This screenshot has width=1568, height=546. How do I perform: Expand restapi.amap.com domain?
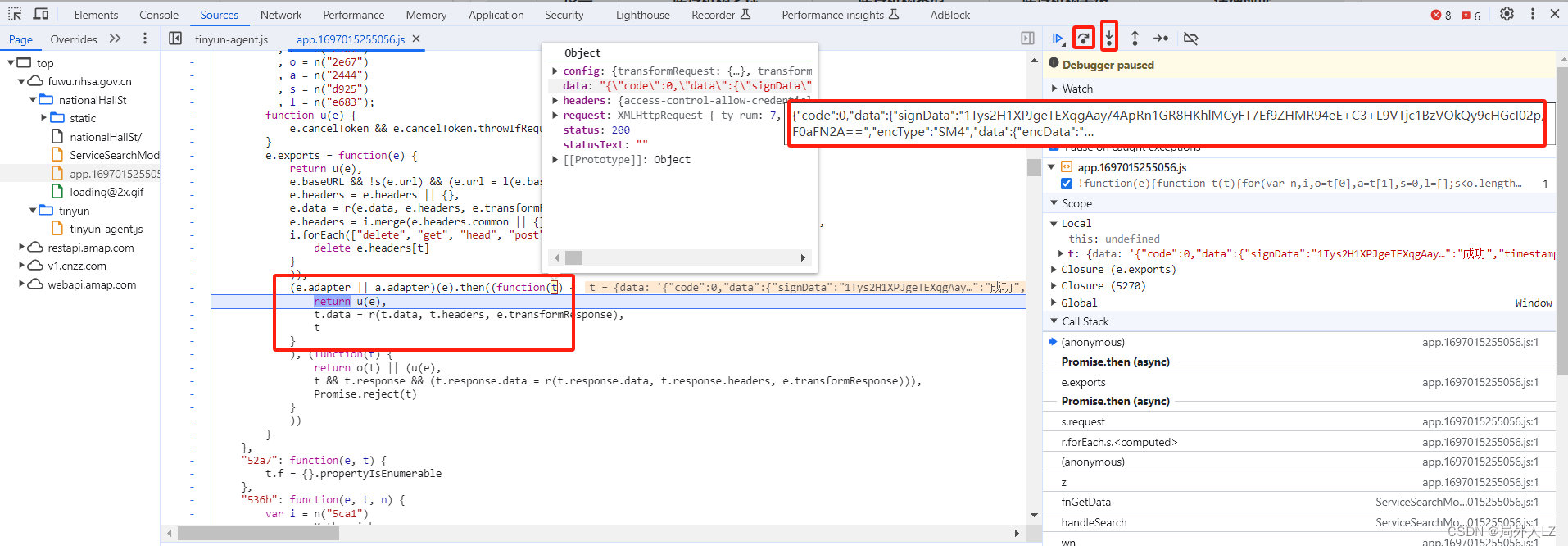tap(21, 248)
